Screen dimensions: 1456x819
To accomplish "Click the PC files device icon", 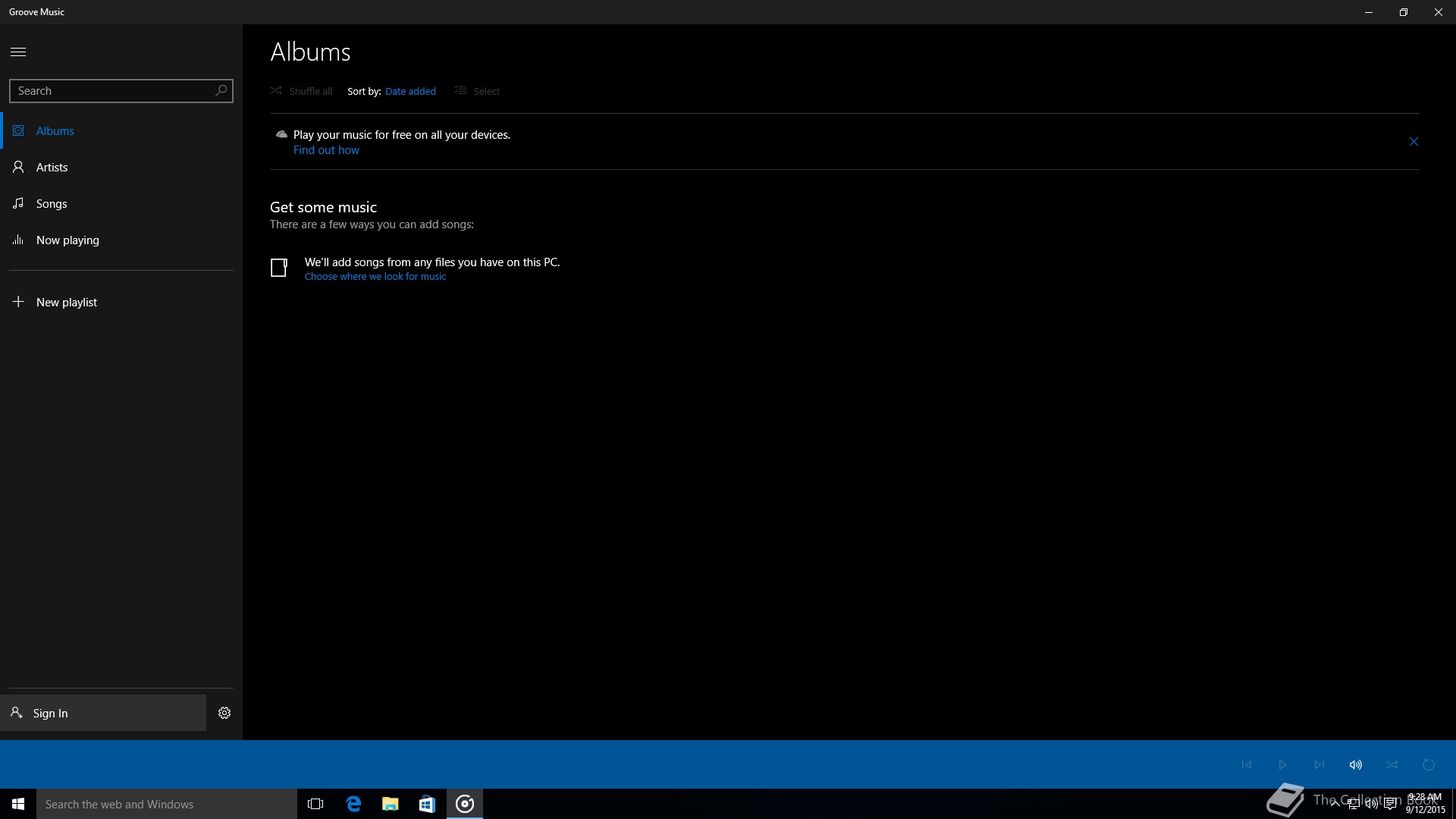I will click(279, 268).
